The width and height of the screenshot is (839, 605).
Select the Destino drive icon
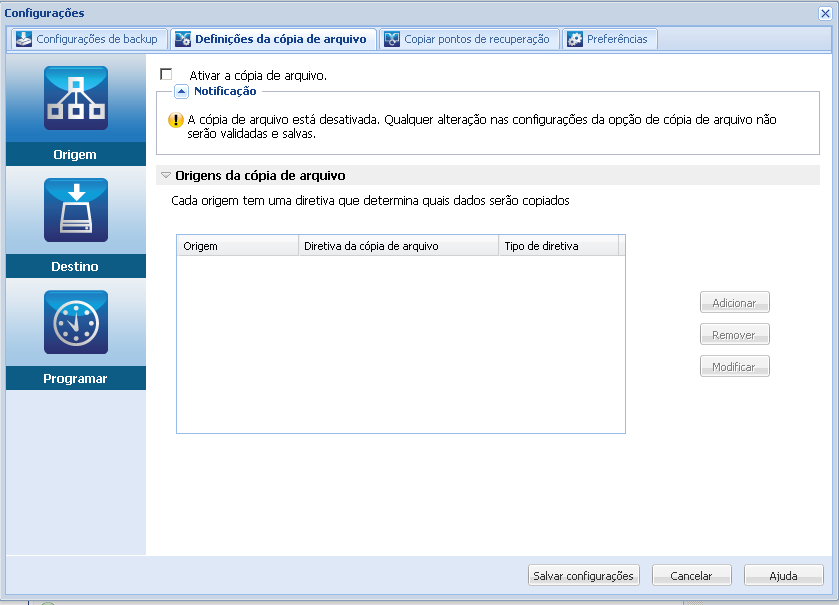click(76, 210)
